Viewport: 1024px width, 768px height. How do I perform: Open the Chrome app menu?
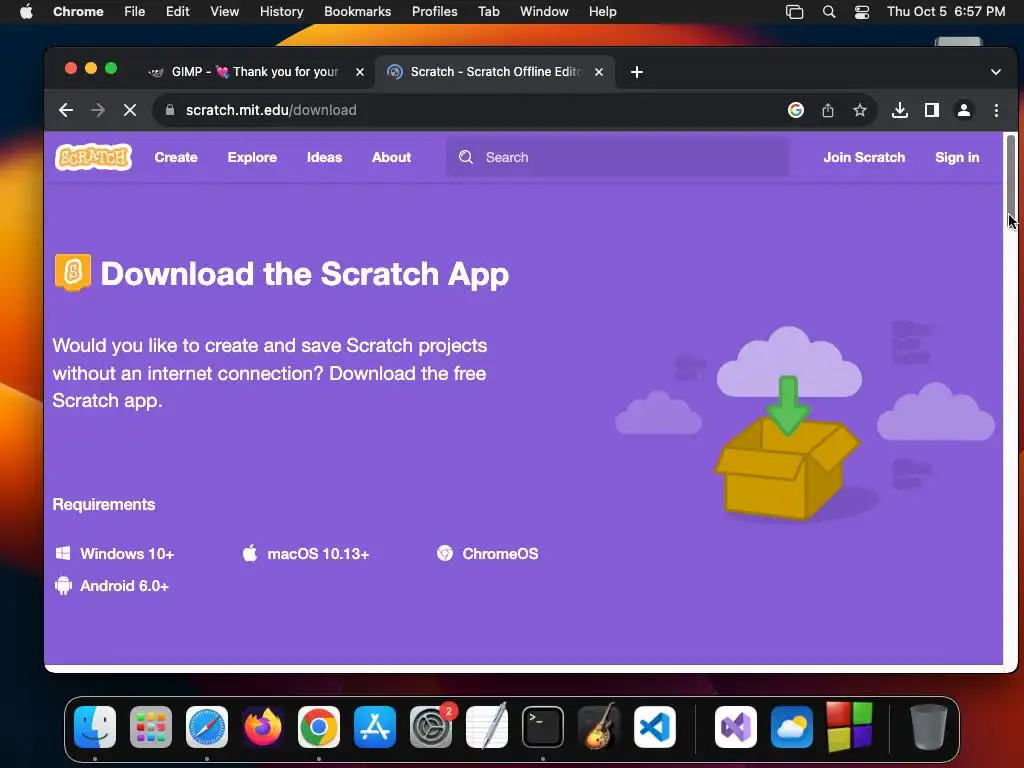tap(78, 12)
